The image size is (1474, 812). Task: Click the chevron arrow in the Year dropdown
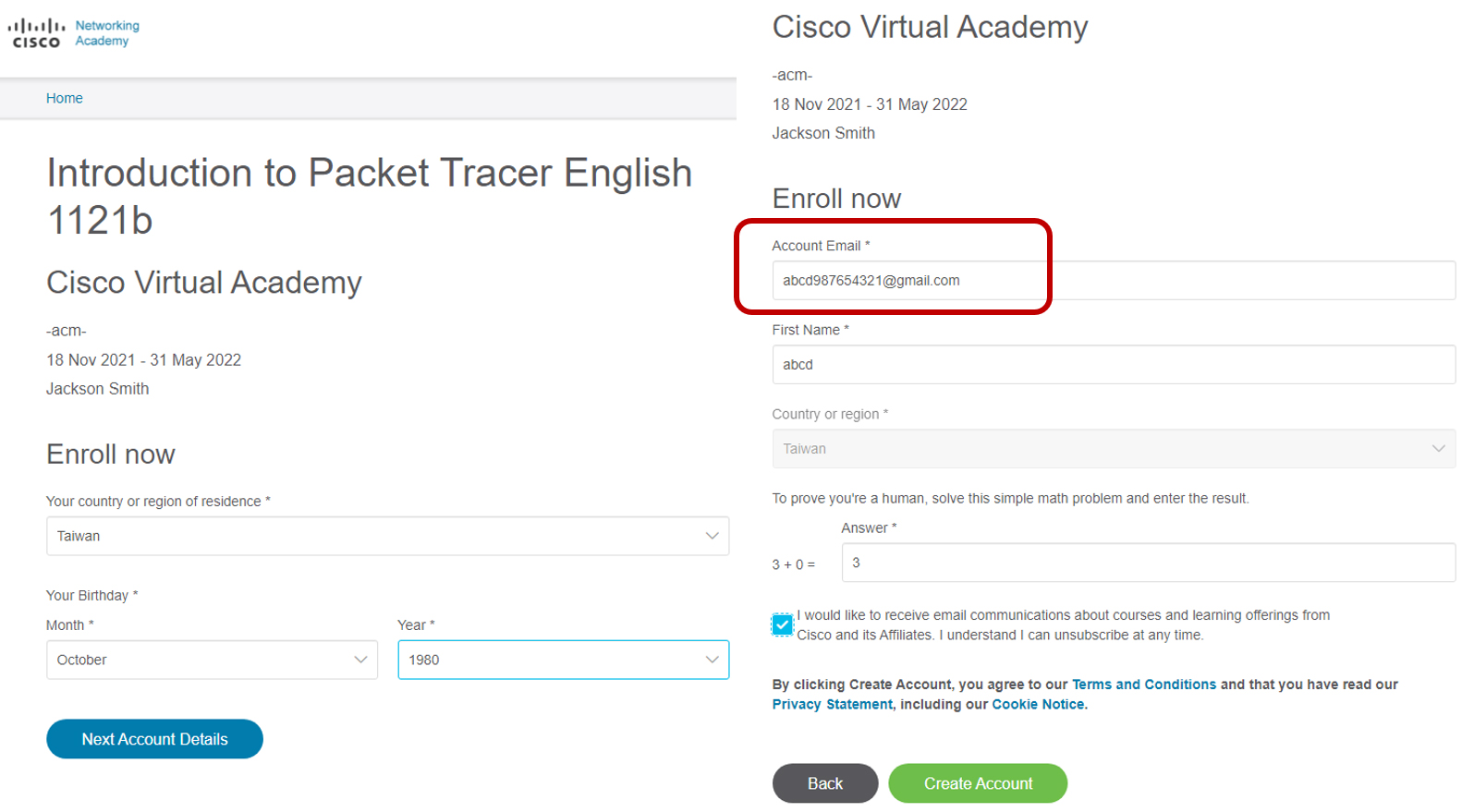(x=712, y=660)
